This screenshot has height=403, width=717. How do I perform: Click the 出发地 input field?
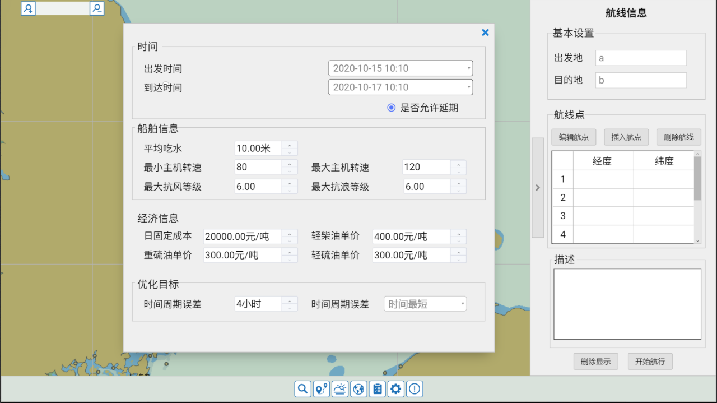click(x=641, y=58)
